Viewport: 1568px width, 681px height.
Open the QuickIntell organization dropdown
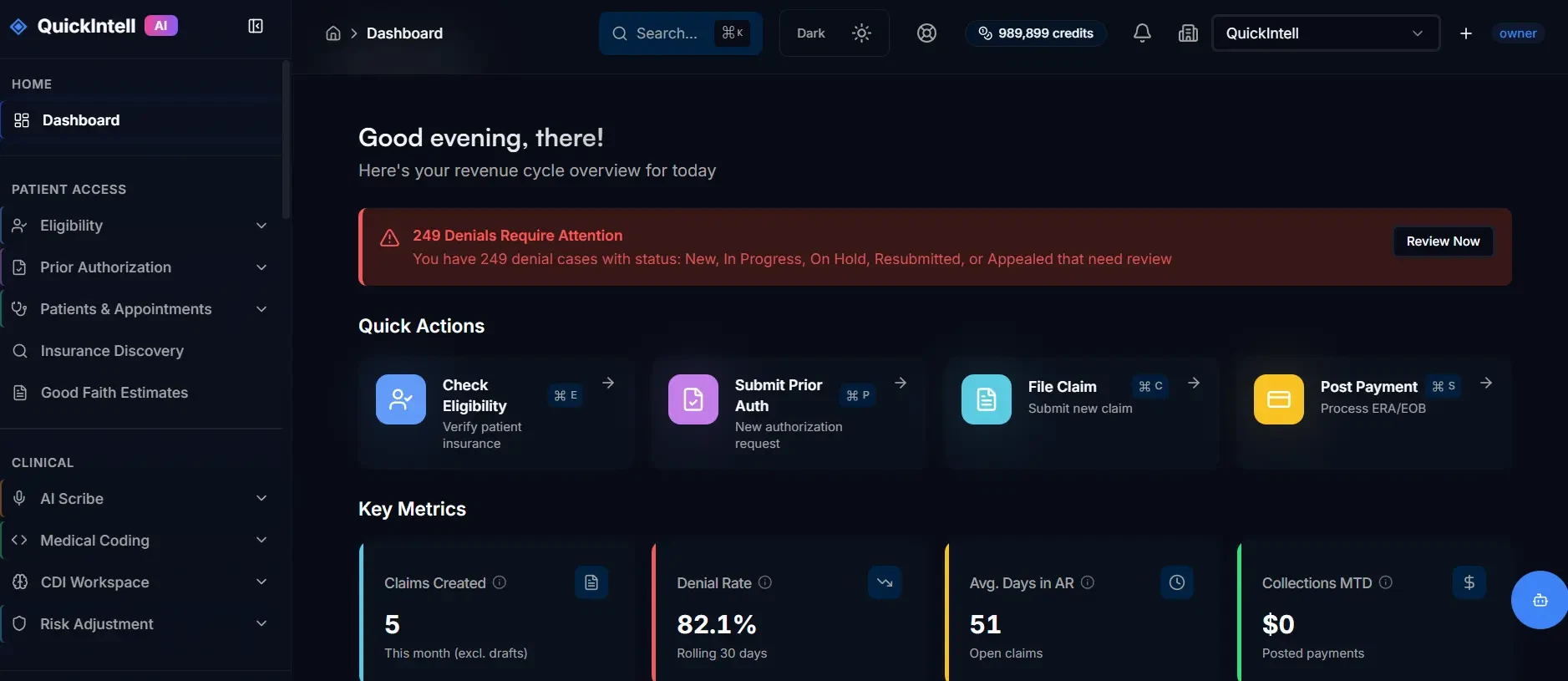click(x=1326, y=33)
